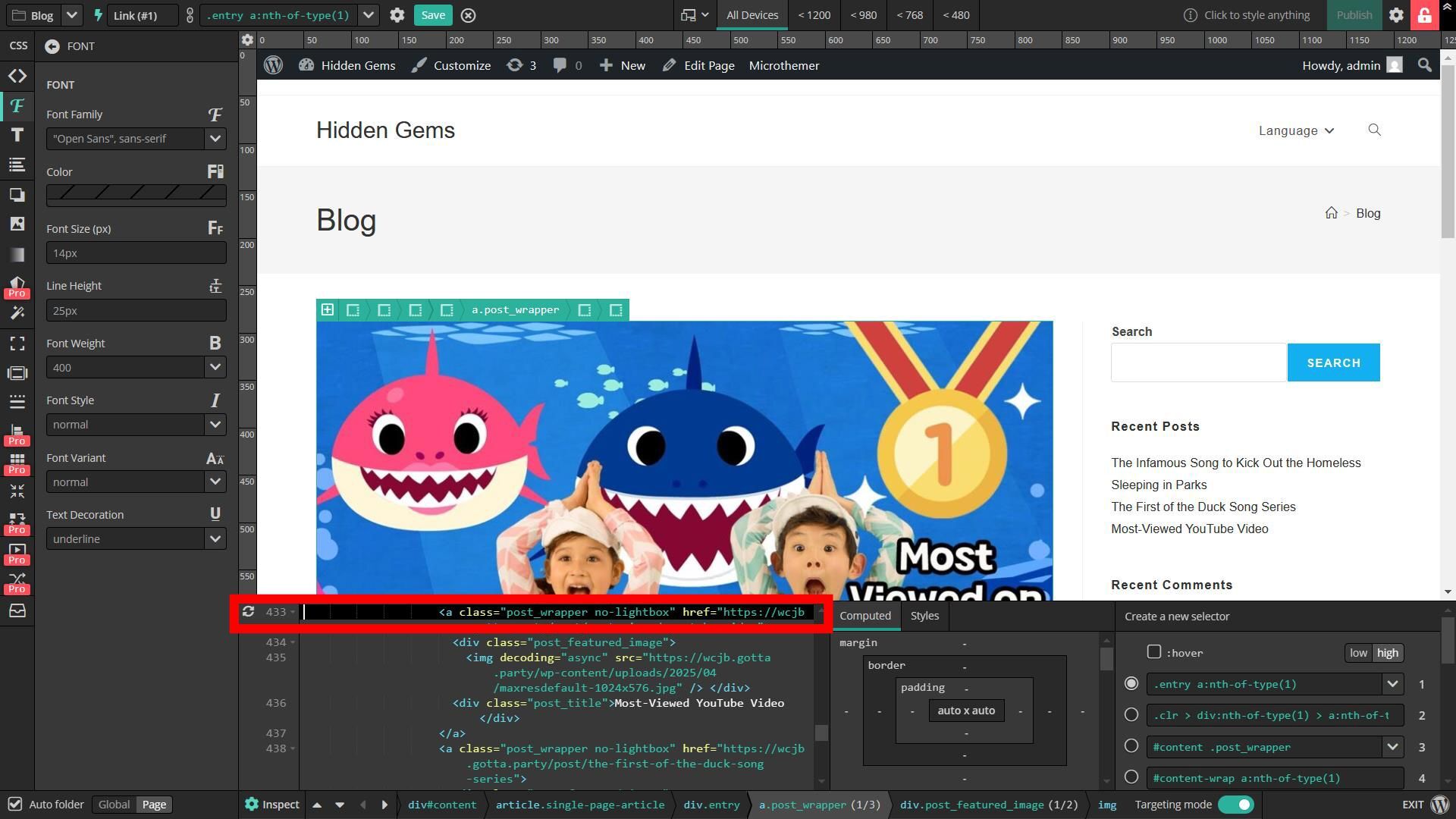Click the SEARCH button in the sidebar widget
1456x819 pixels.
[x=1333, y=362]
